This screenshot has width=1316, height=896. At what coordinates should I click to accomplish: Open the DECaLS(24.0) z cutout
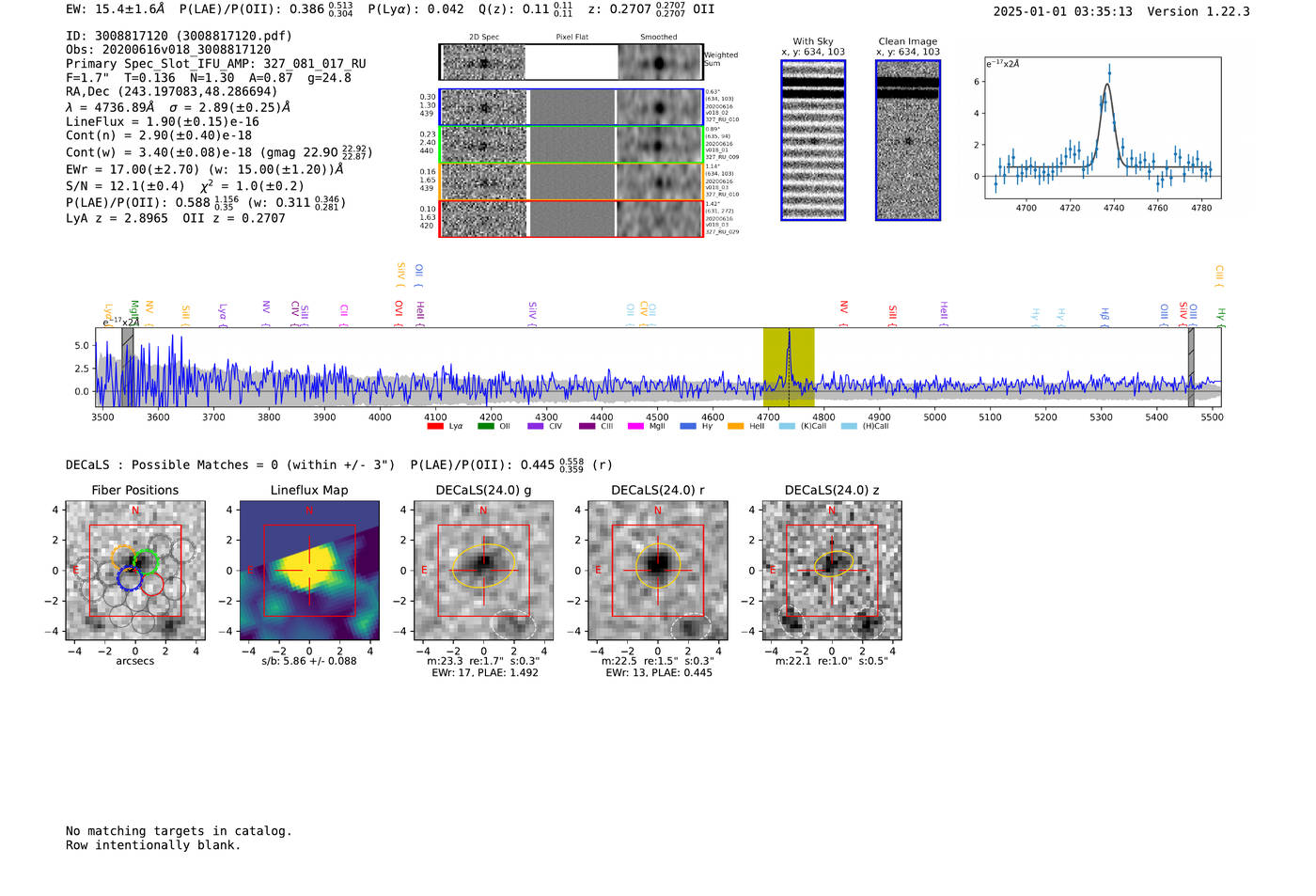point(831,571)
